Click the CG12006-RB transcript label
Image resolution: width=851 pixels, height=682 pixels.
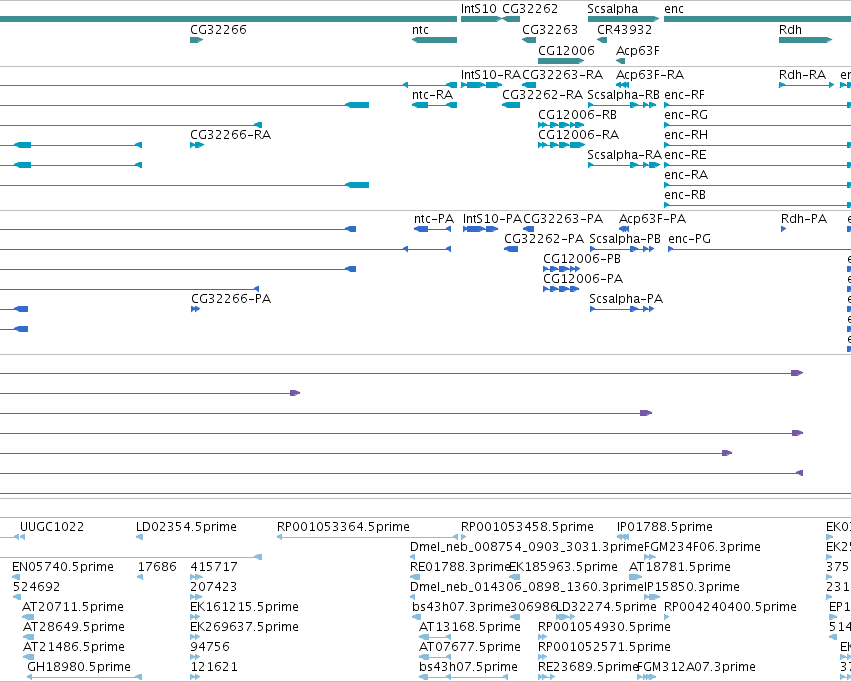pos(577,114)
